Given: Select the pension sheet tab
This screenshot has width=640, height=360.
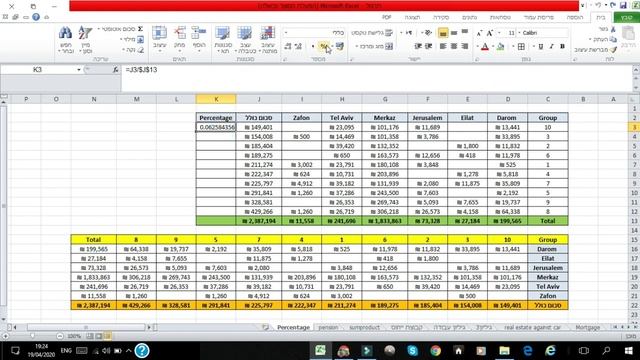Looking at the screenshot, I should point(328,327).
